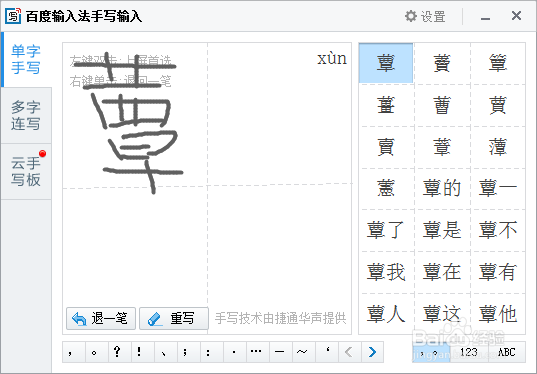
Task: Undo last stroke with 退一笔 button
Action: click(101, 319)
